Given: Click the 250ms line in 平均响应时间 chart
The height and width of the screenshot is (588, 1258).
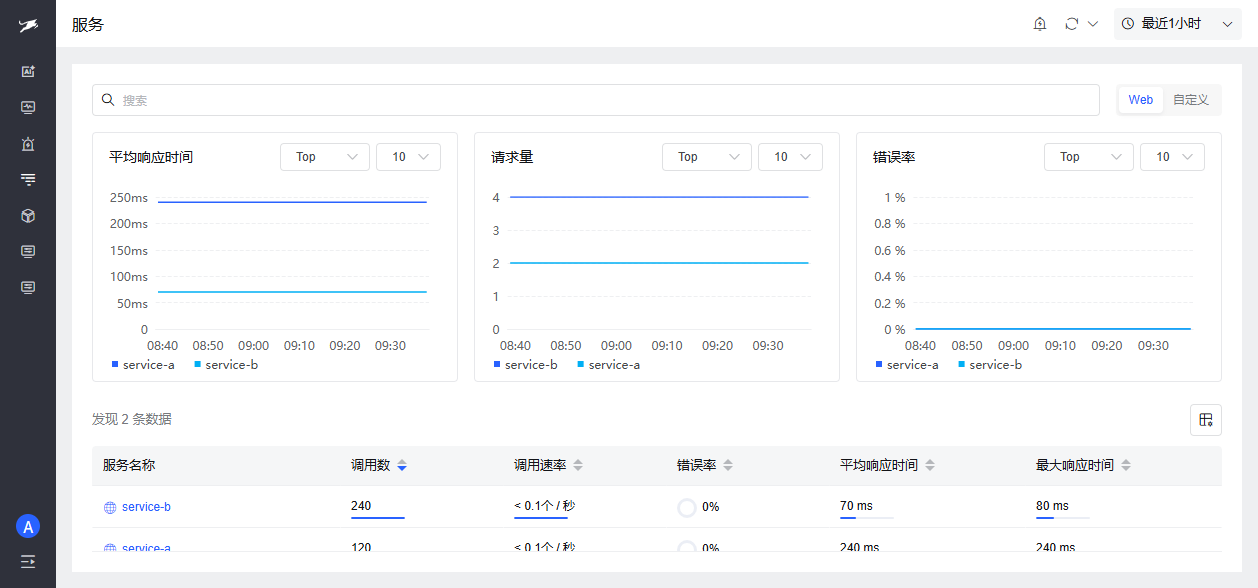Looking at the screenshot, I should click(x=292, y=202).
